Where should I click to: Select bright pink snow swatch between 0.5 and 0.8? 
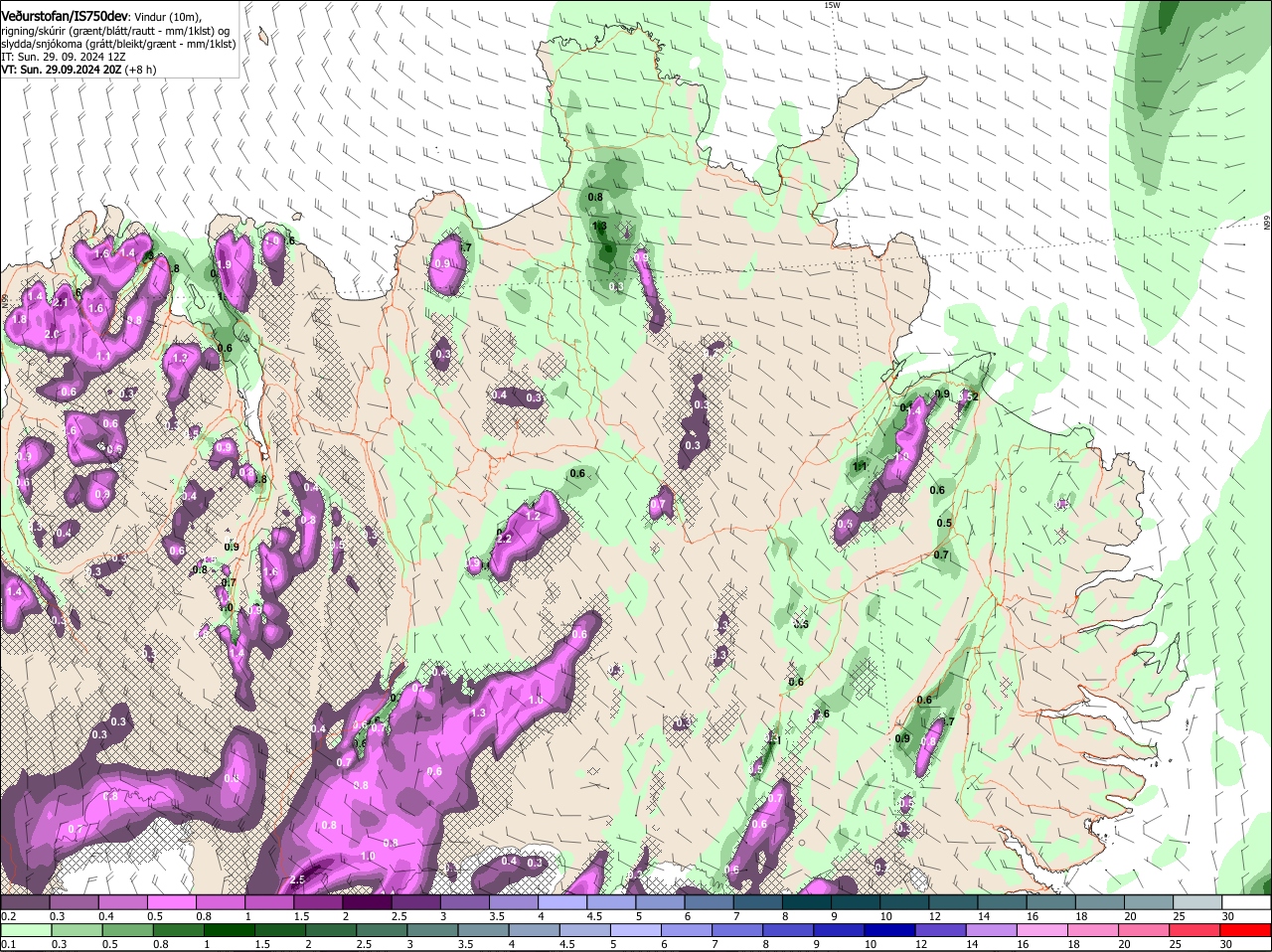[171, 902]
